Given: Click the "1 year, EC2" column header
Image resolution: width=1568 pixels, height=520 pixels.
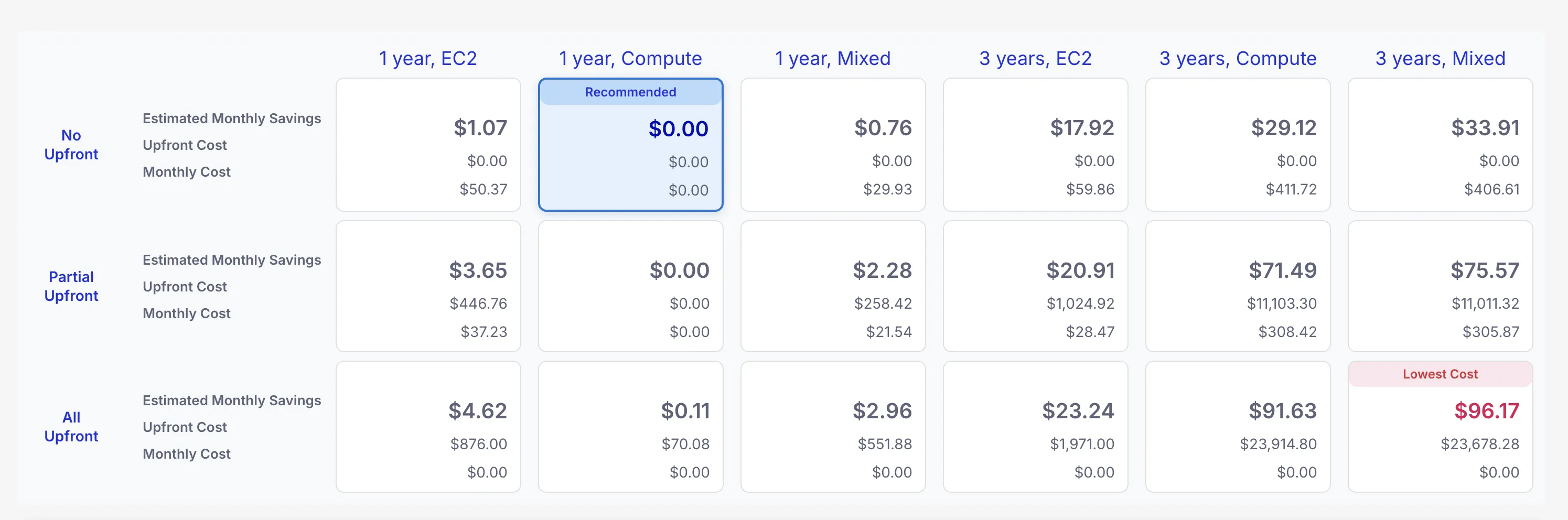Looking at the screenshot, I should pyautogui.click(x=427, y=58).
